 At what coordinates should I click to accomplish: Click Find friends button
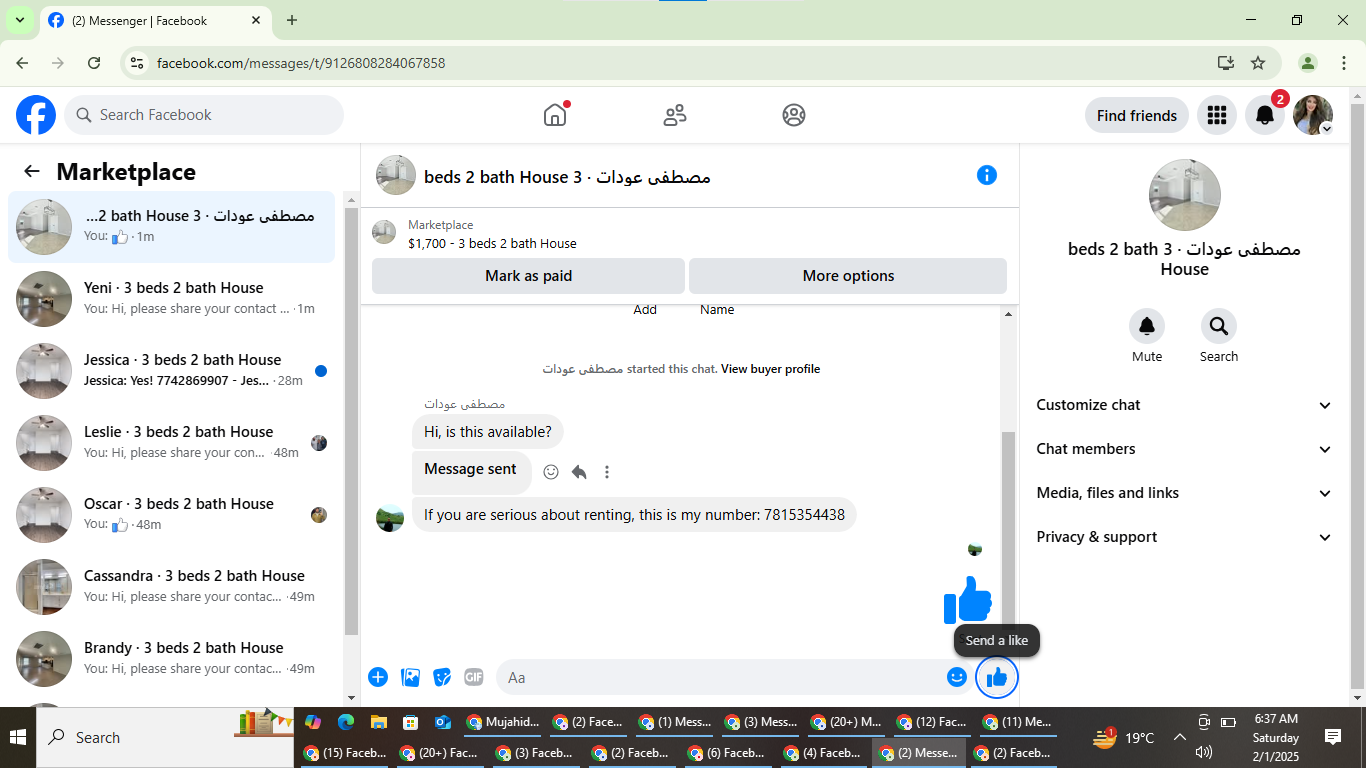click(1137, 115)
